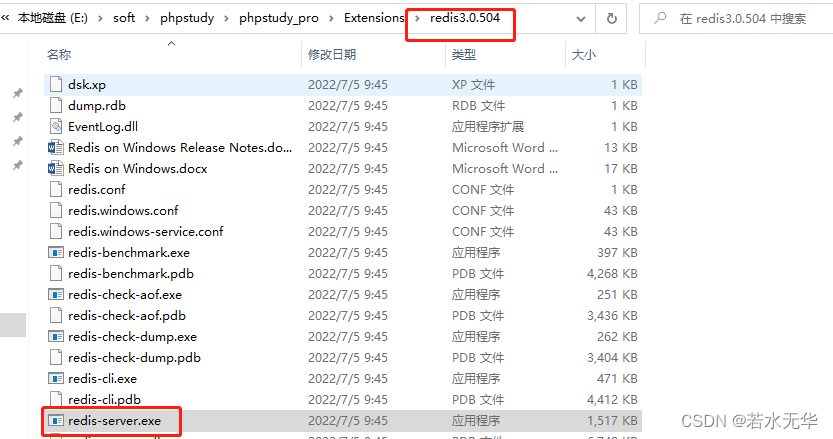Viewport: 833px width, 439px height.
Task: Click the redis-server.exe application icon
Action: (56, 420)
